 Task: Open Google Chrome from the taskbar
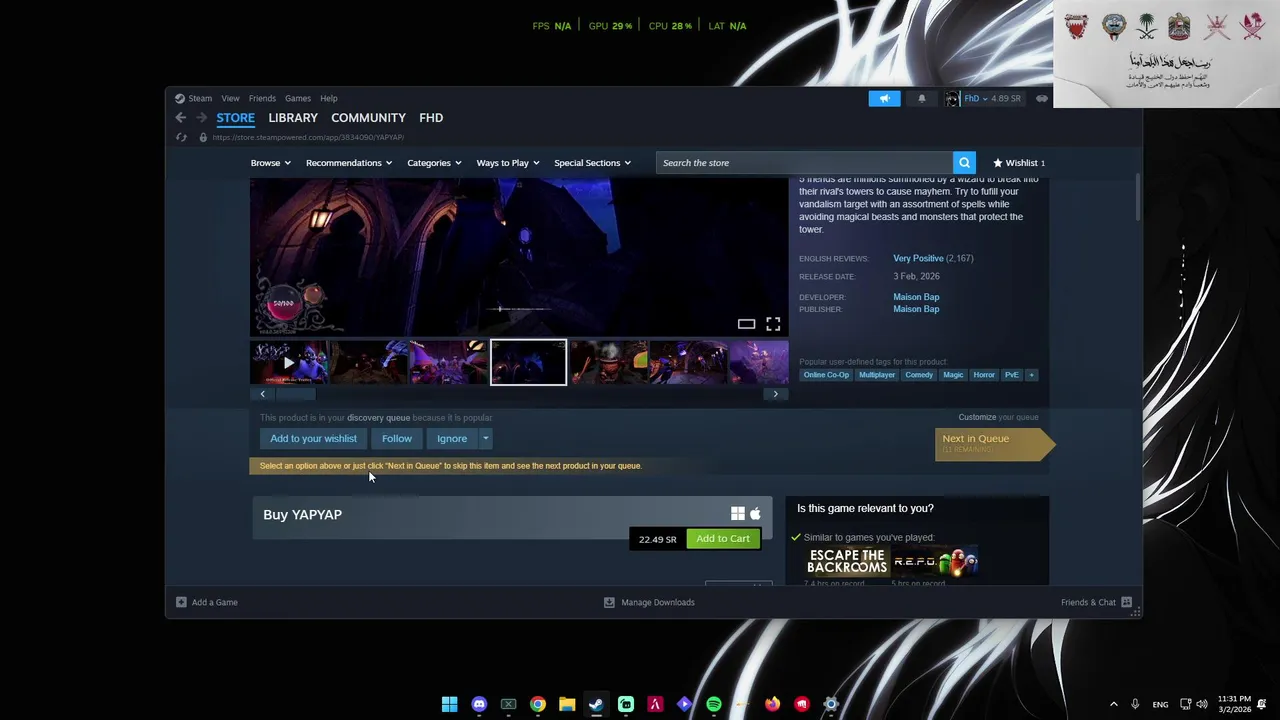click(538, 704)
